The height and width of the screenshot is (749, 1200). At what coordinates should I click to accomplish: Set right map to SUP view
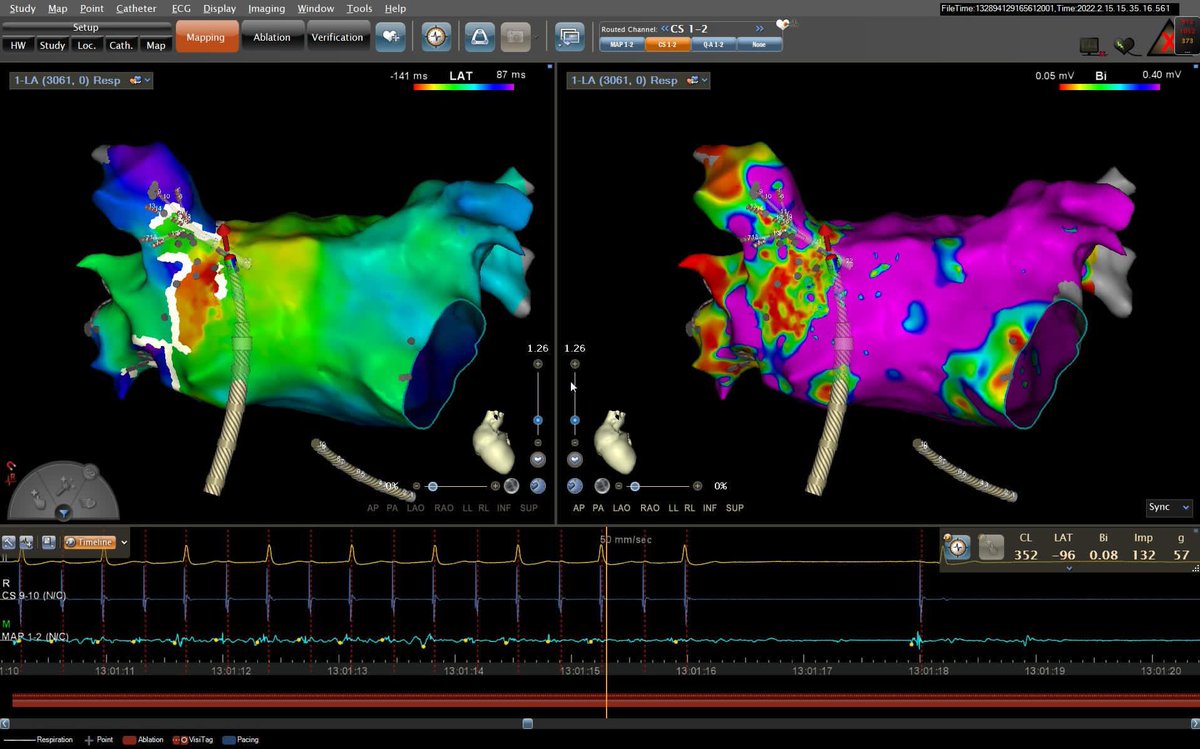(x=735, y=508)
